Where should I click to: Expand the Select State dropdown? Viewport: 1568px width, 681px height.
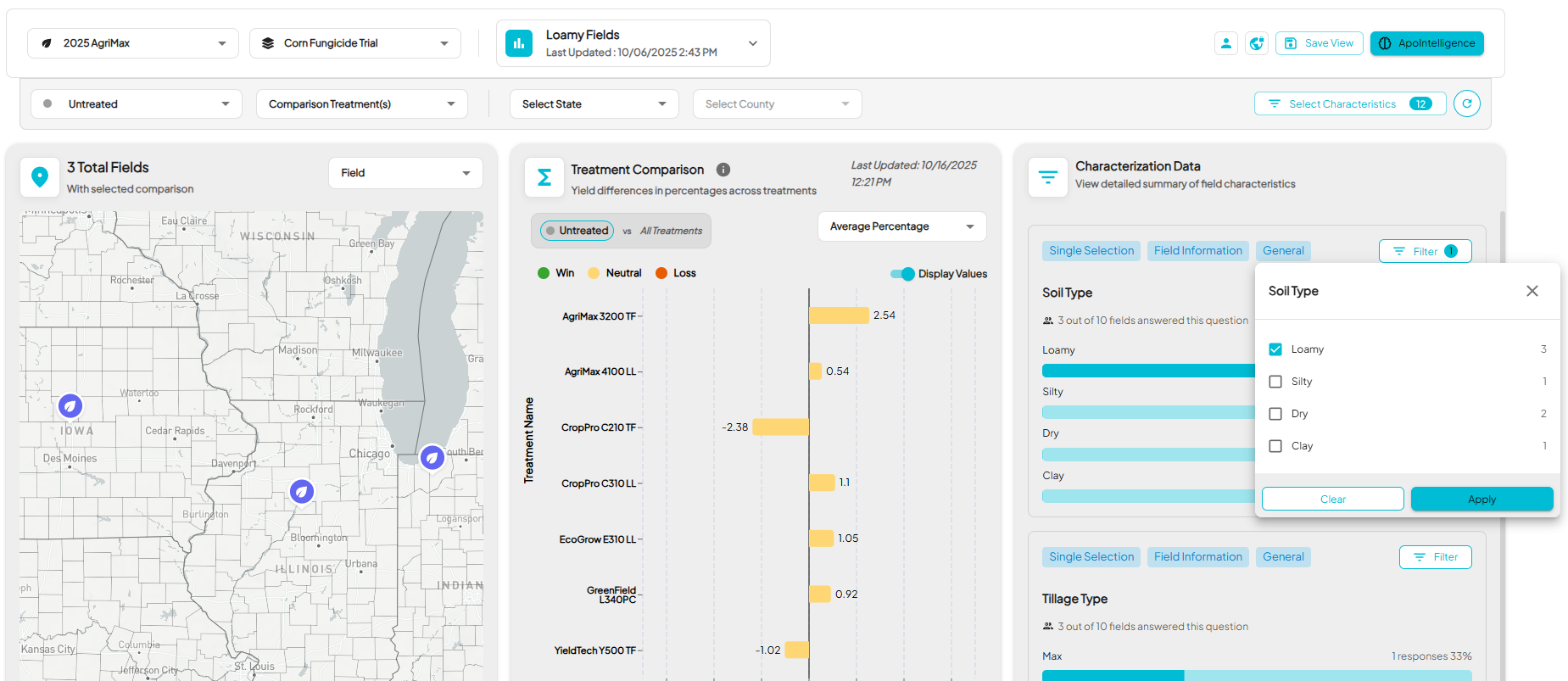594,104
